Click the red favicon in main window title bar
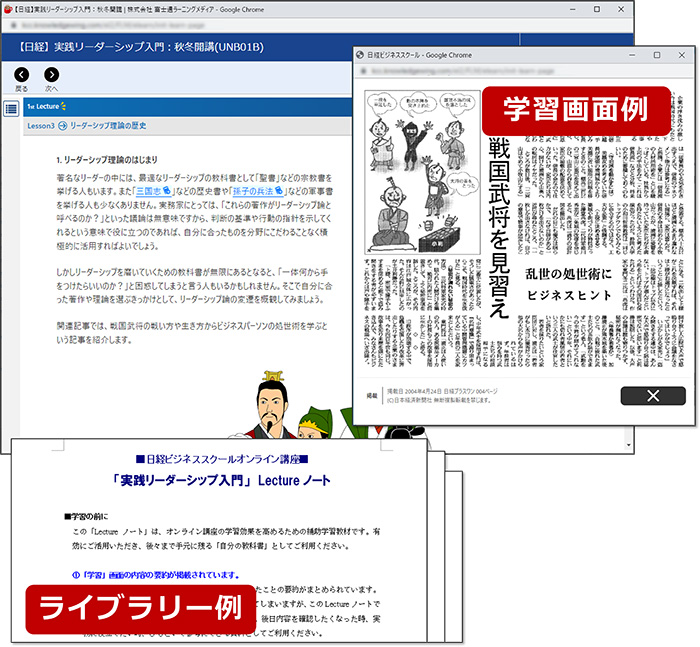 (8, 9)
